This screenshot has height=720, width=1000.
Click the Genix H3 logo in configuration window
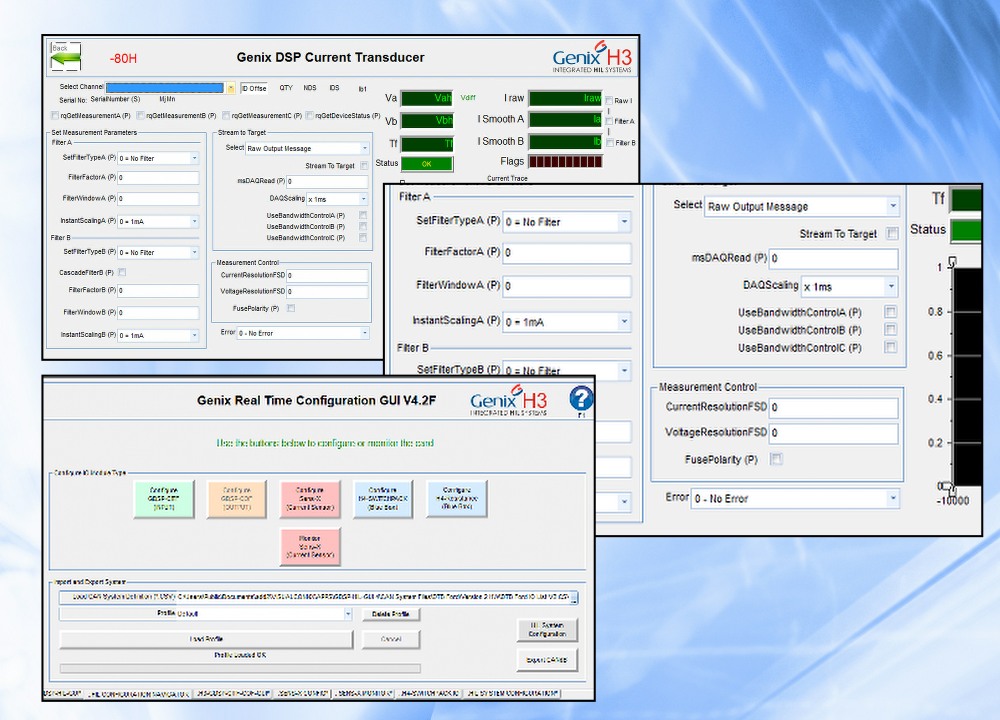[509, 401]
